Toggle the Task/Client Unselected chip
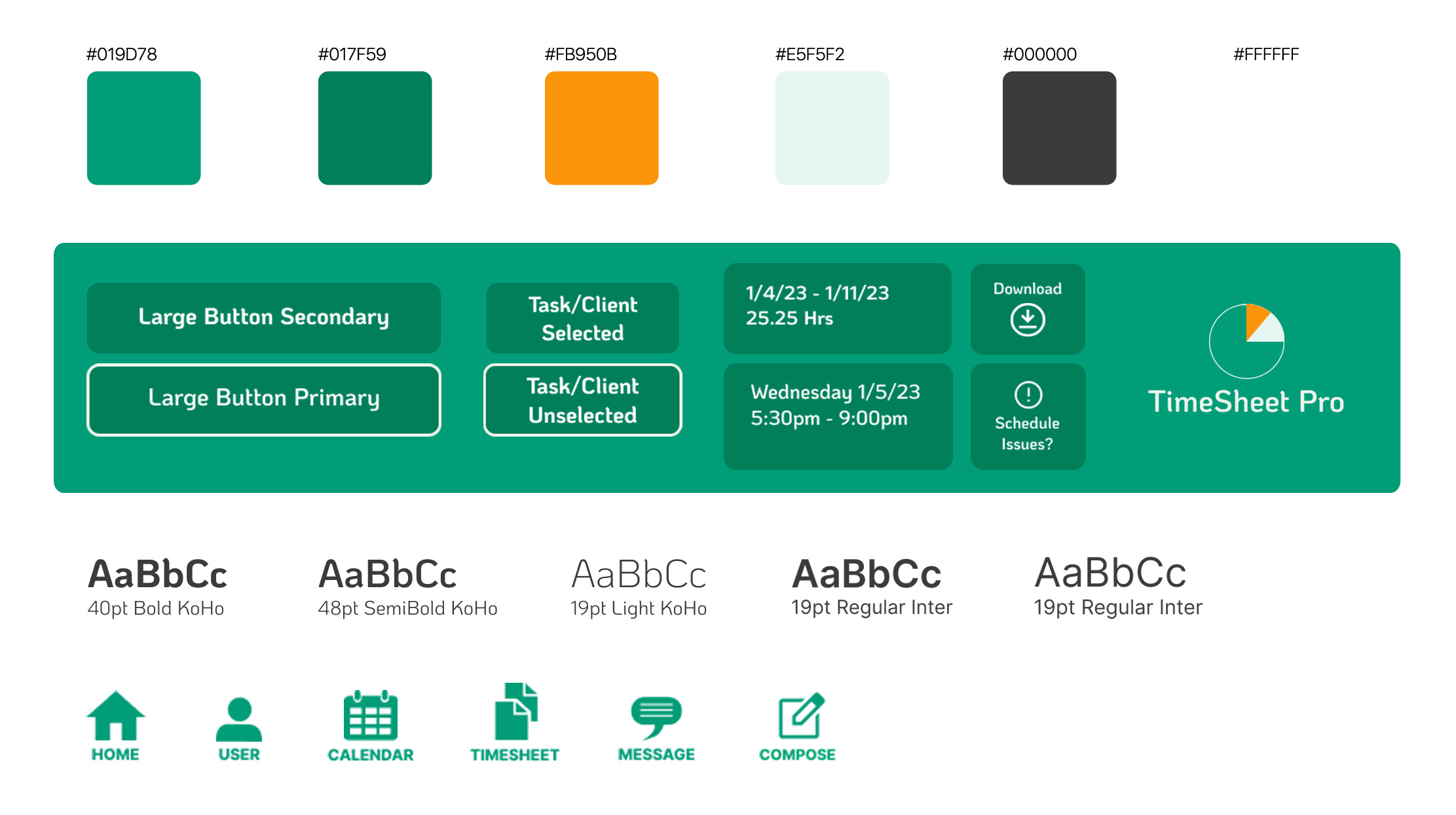The height and width of the screenshot is (815, 1456). coord(583,400)
